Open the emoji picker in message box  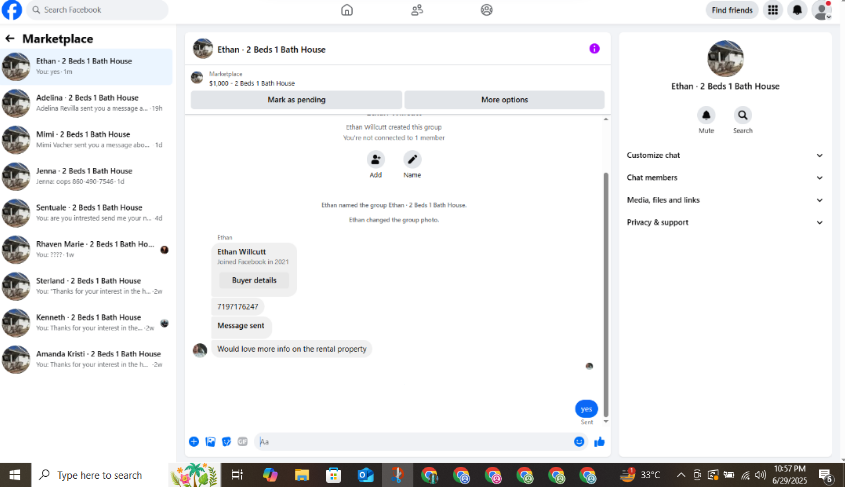click(x=579, y=442)
